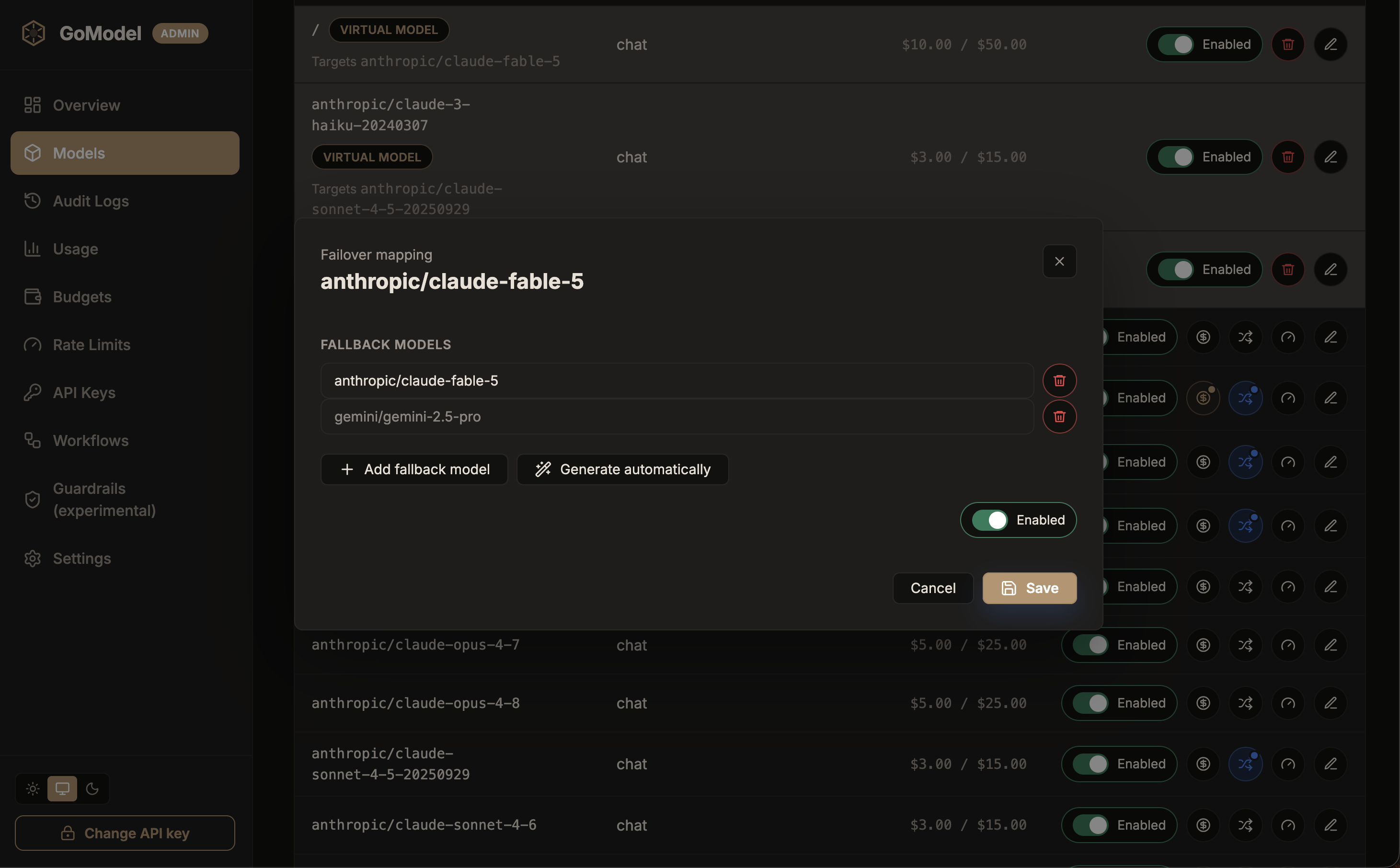Screen dimensions: 1400x868
Task: Open pricing for claude-opus-4-8
Action: [x=1203, y=703]
